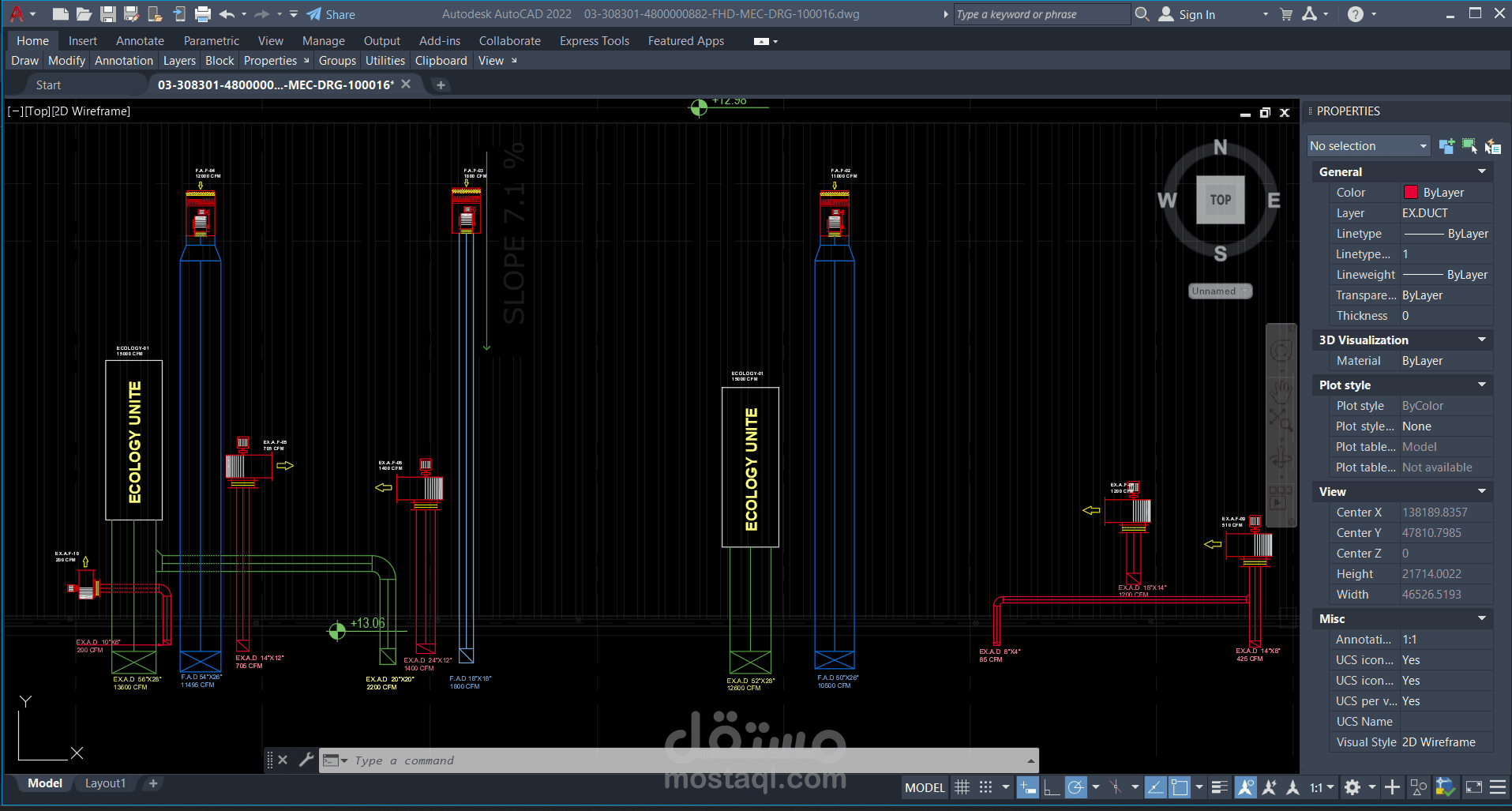The height and width of the screenshot is (811, 1512).
Task: Click the Save floppy disk icon
Action: 108,14
